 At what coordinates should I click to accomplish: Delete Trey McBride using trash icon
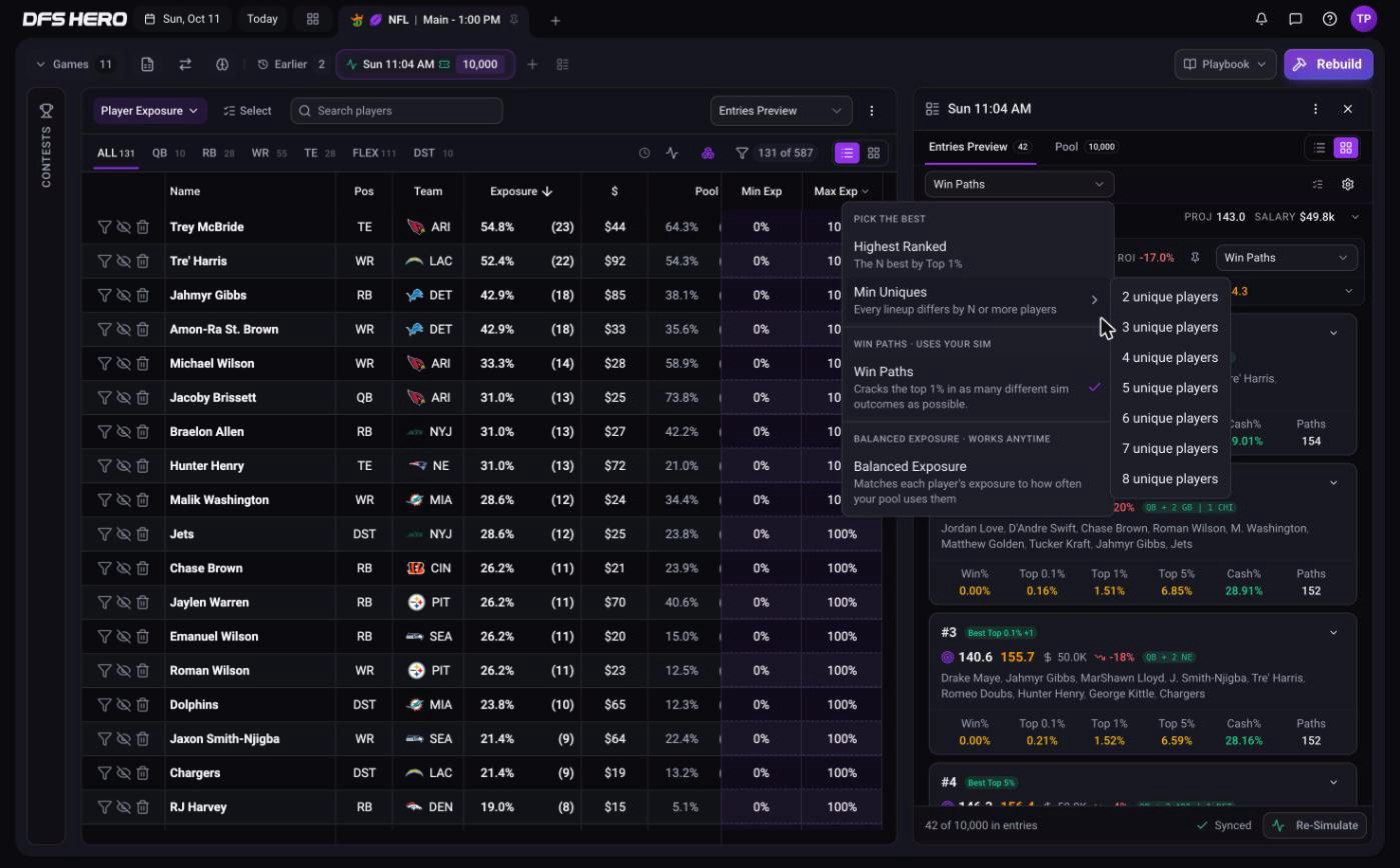[x=143, y=227]
